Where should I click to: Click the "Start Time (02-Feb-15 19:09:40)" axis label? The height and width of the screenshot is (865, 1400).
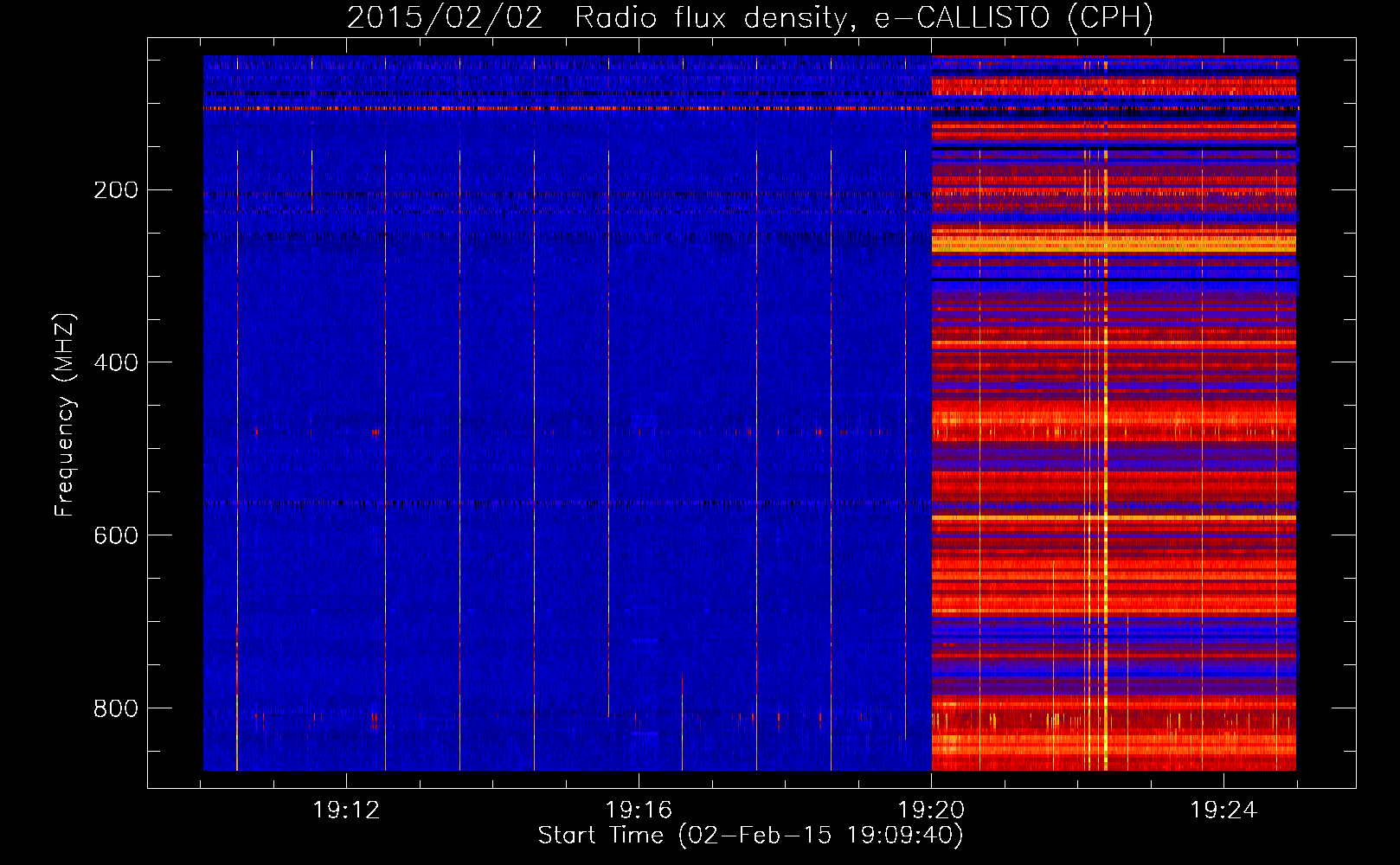[750, 836]
